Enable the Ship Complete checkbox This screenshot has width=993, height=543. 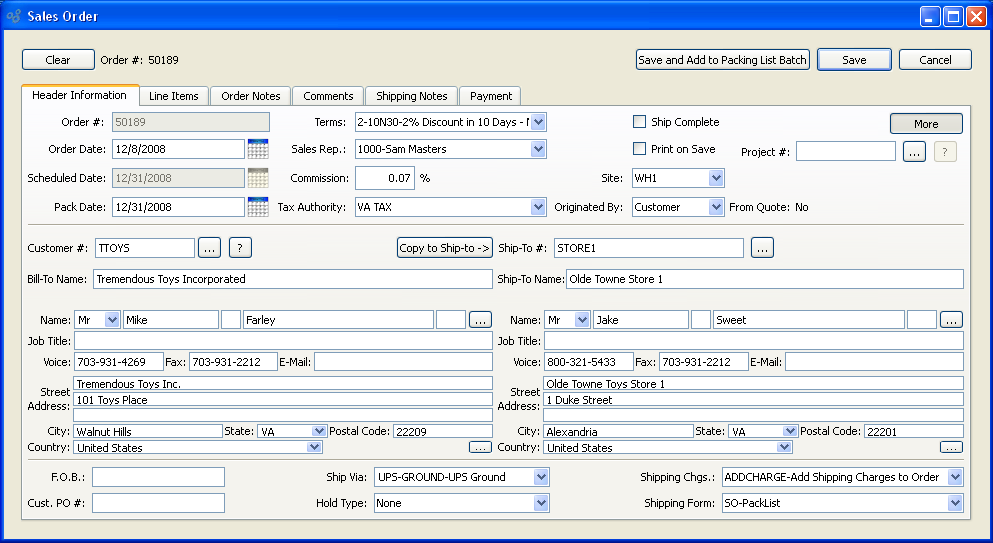(x=640, y=122)
